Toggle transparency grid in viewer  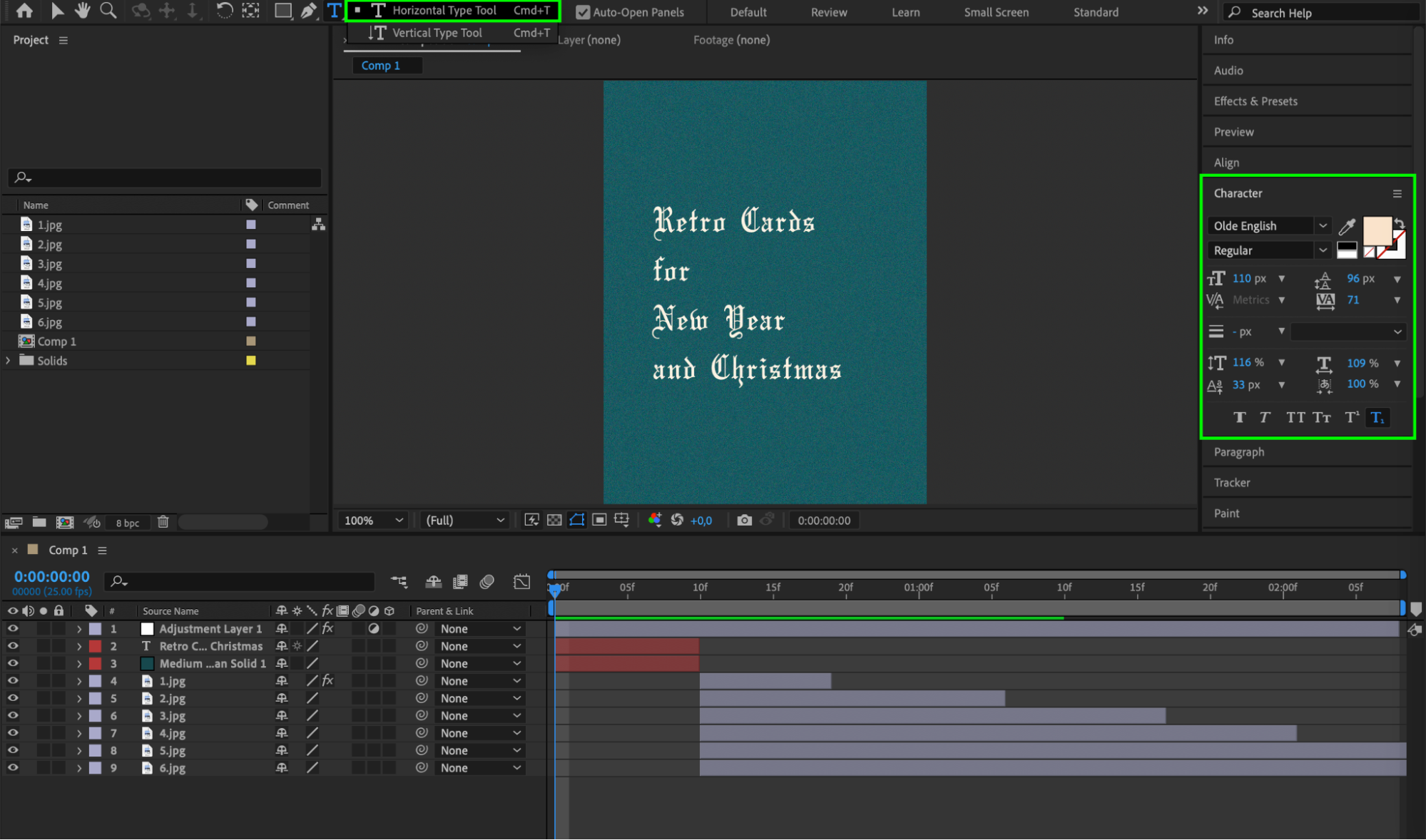[554, 521]
